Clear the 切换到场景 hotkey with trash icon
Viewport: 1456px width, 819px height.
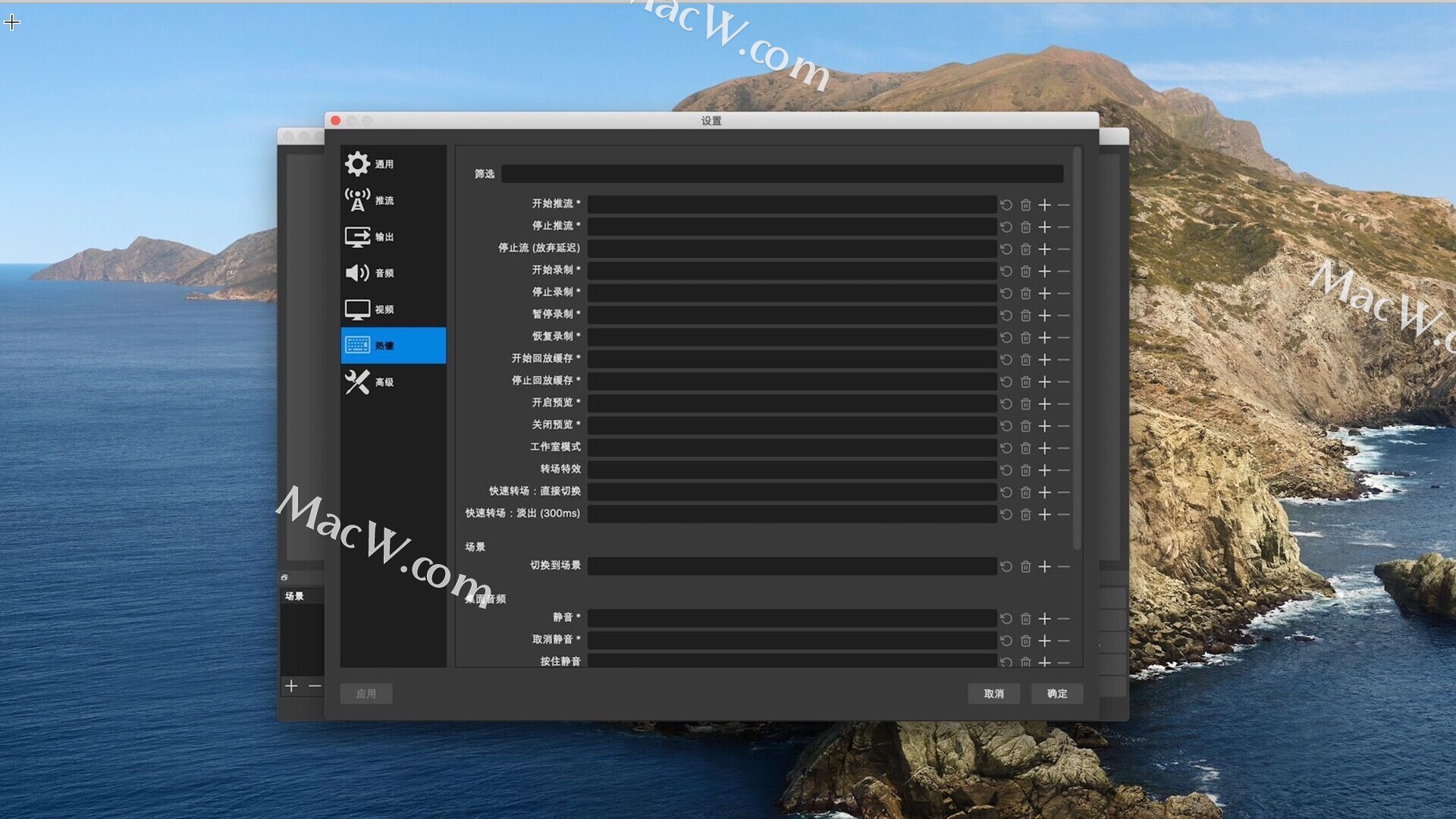click(x=1025, y=566)
